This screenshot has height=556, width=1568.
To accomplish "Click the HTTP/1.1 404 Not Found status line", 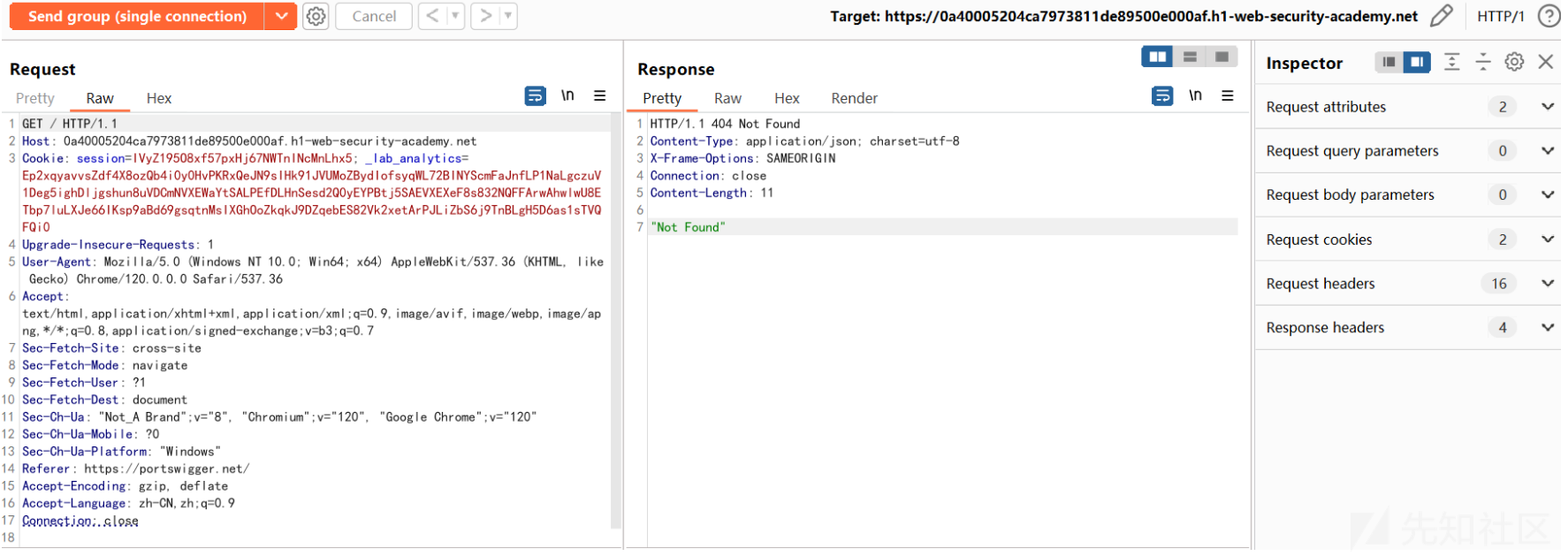I will 725,124.
